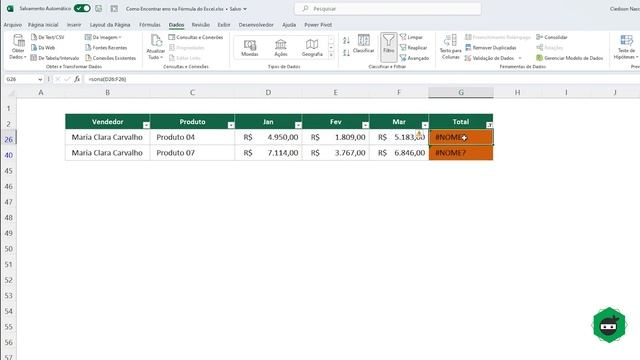
Task: Open Validação de Dados
Action: point(489,58)
